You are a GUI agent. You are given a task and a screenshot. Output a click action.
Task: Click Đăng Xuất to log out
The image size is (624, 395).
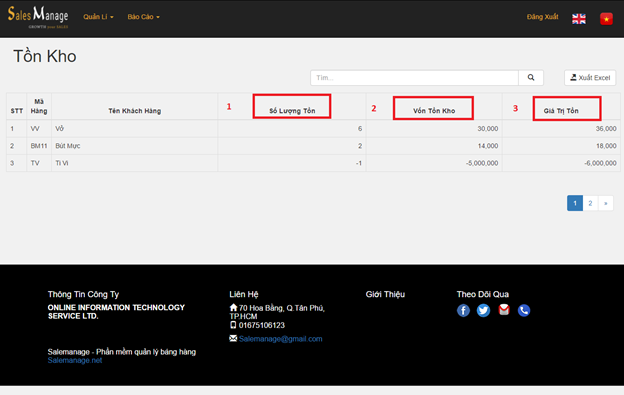[542, 17]
